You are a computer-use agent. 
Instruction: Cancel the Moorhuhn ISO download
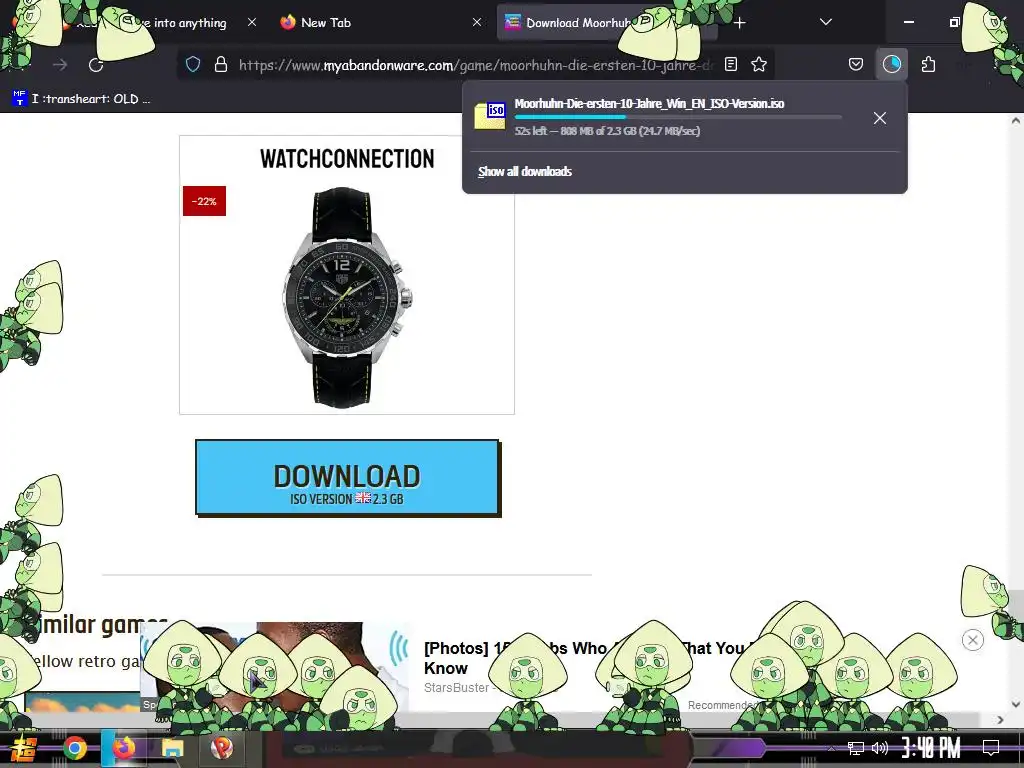tap(880, 118)
